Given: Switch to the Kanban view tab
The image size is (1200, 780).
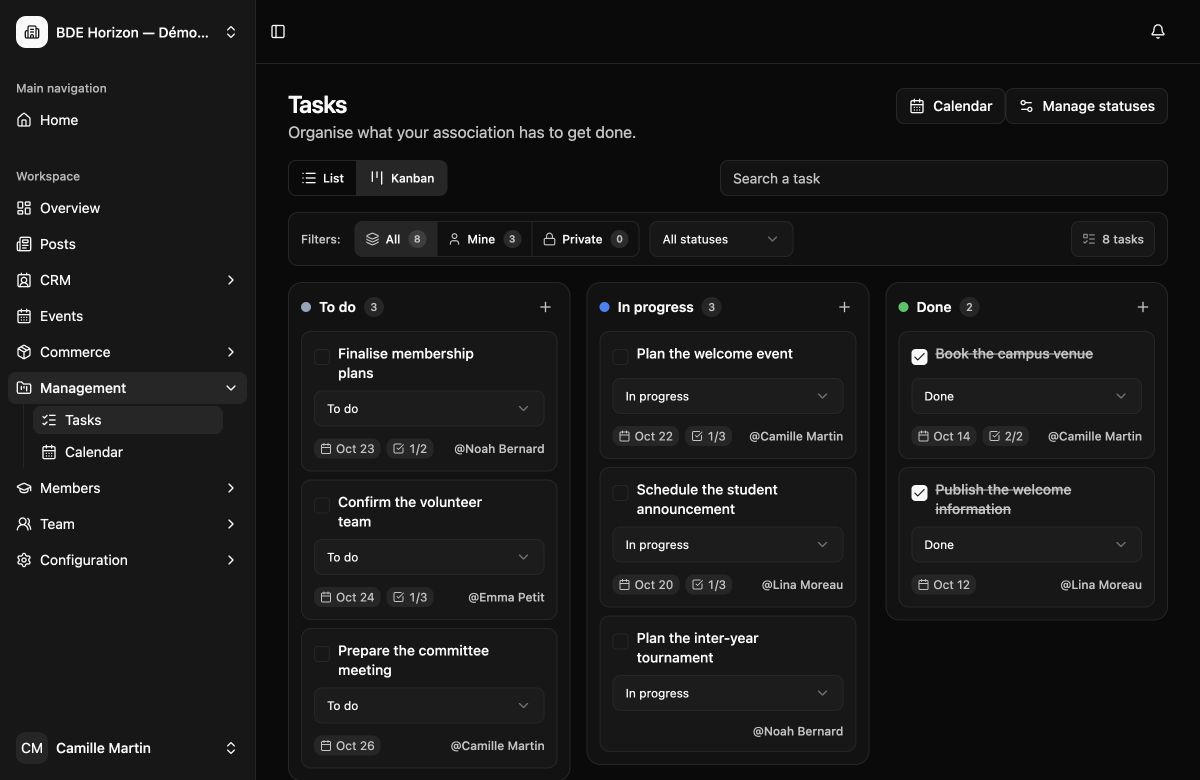Looking at the screenshot, I should [x=402, y=178].
